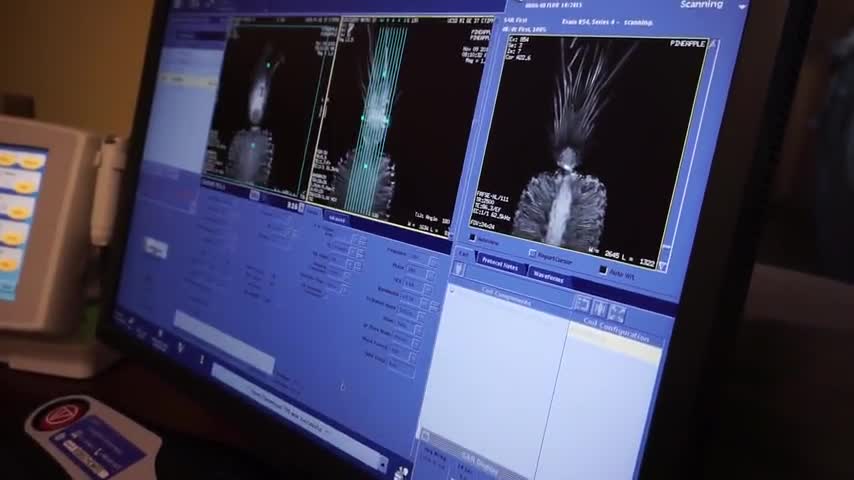Click the W/L readout 'W = 2645 L = 1322'
854x480 pixels.
point(622,257)
